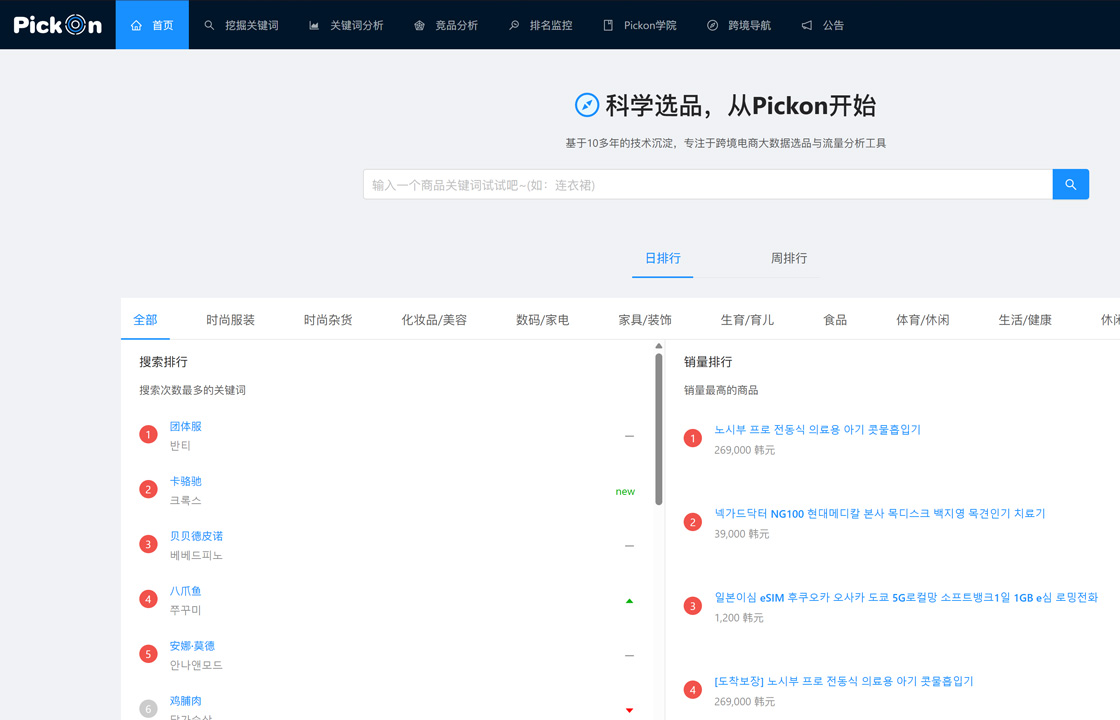Select the 时尚杂货 category tab
The image size is (1120, 720).
(x=328, y=320)
